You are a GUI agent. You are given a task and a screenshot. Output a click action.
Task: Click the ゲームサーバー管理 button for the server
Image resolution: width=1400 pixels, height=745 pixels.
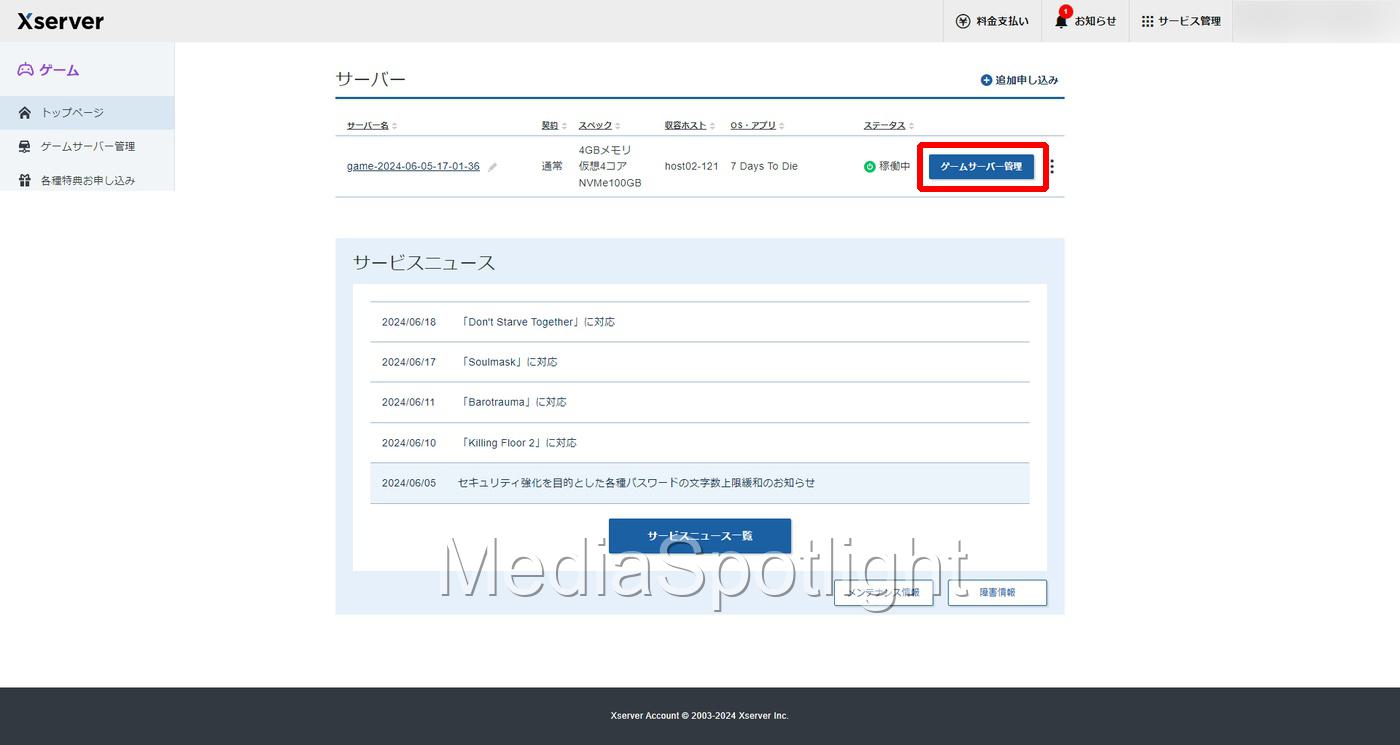pos(982,166)
